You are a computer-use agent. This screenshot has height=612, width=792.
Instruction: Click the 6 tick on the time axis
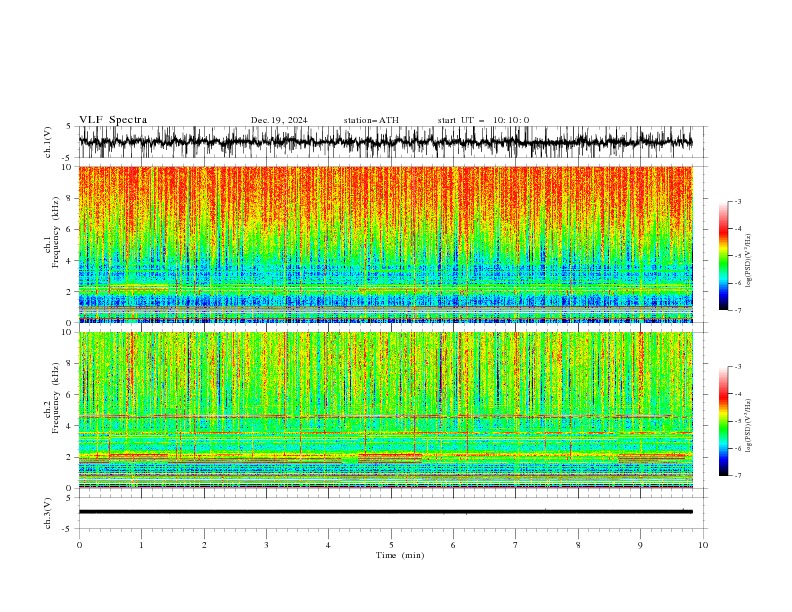point(453,545)
